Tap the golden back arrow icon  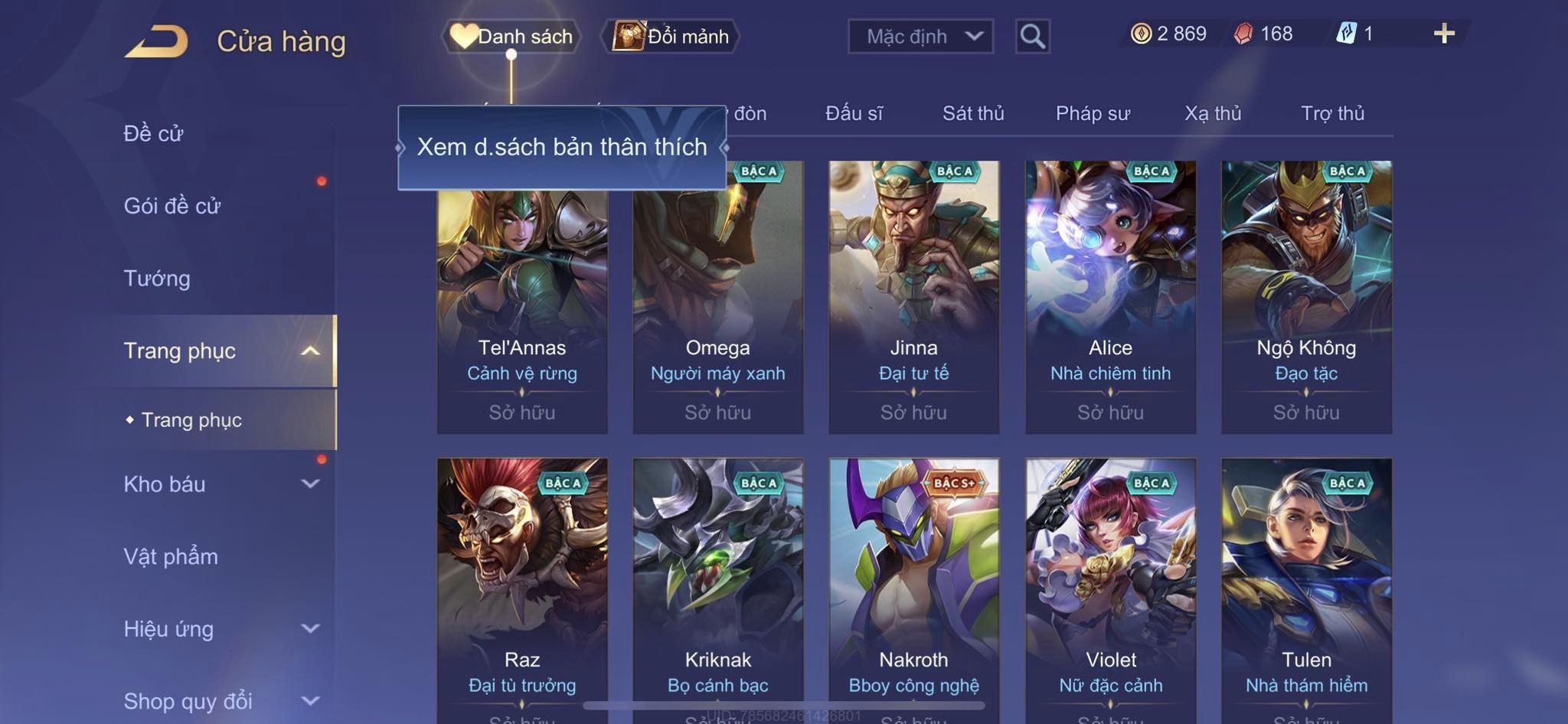click(156, 41)
